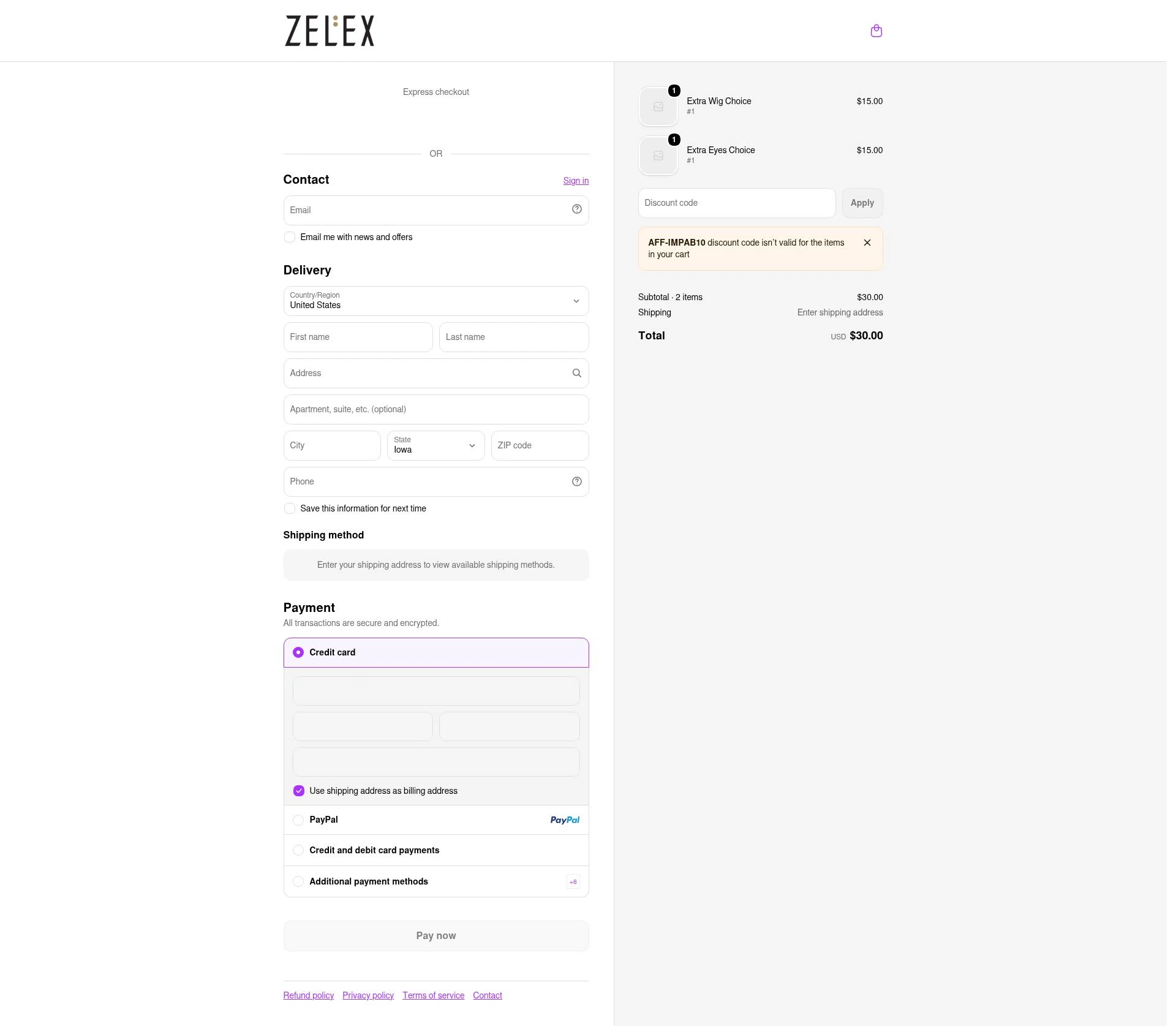1176x1026 pixels.
Task: Click the Address search magnifier icon
Action: (576, 373)
